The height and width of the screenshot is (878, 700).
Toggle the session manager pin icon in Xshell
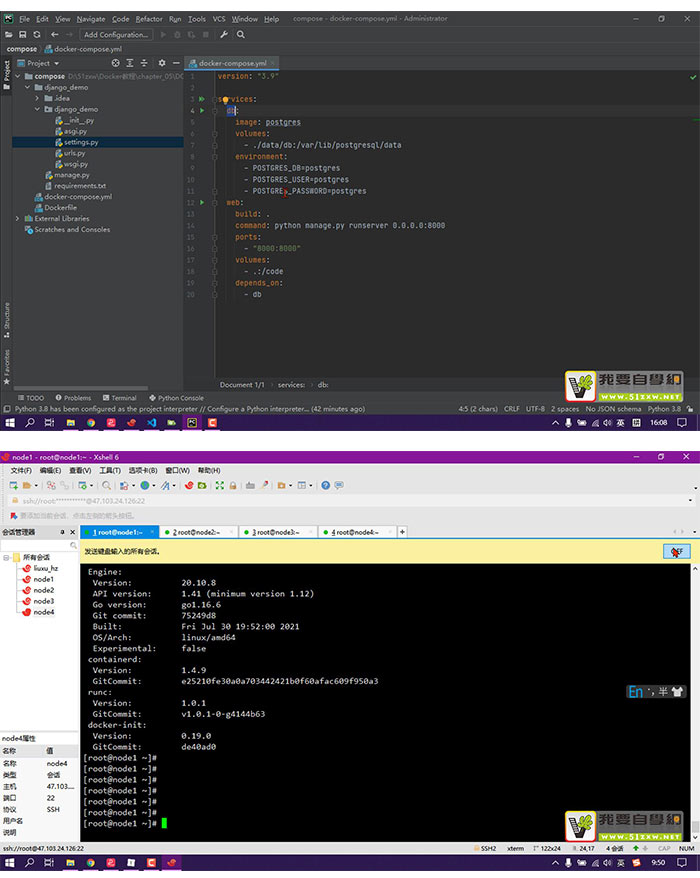coord(62,532)
